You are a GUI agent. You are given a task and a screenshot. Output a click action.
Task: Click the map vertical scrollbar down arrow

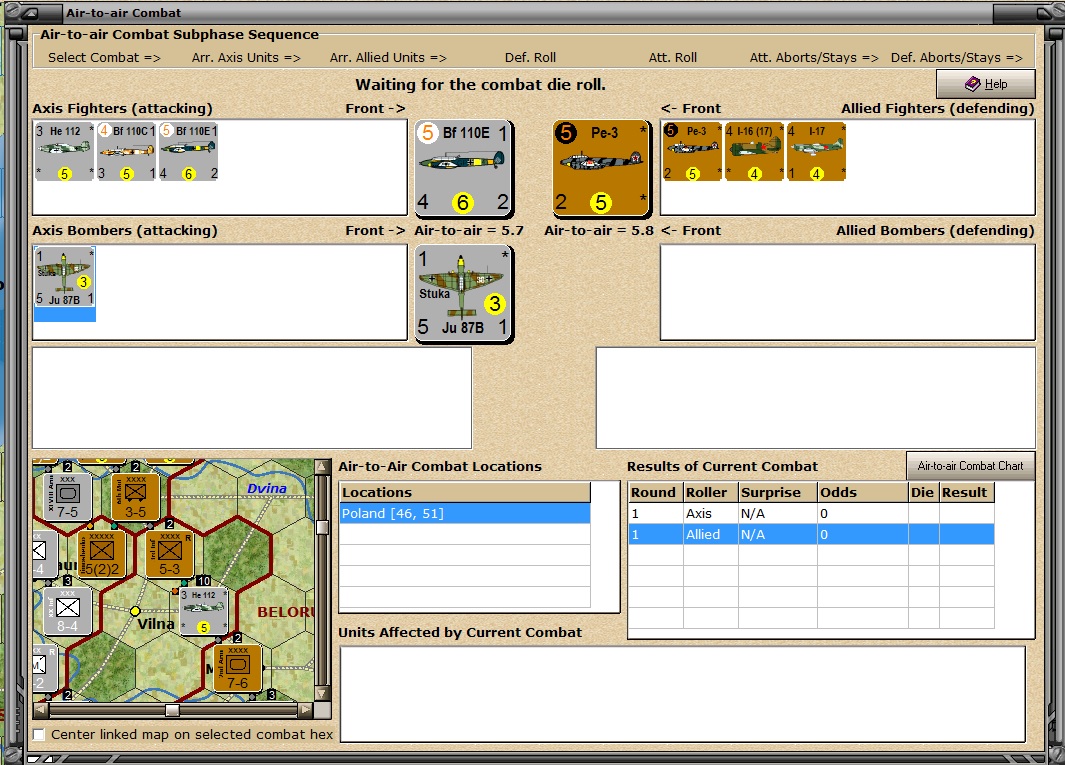[x=323, y=693]
